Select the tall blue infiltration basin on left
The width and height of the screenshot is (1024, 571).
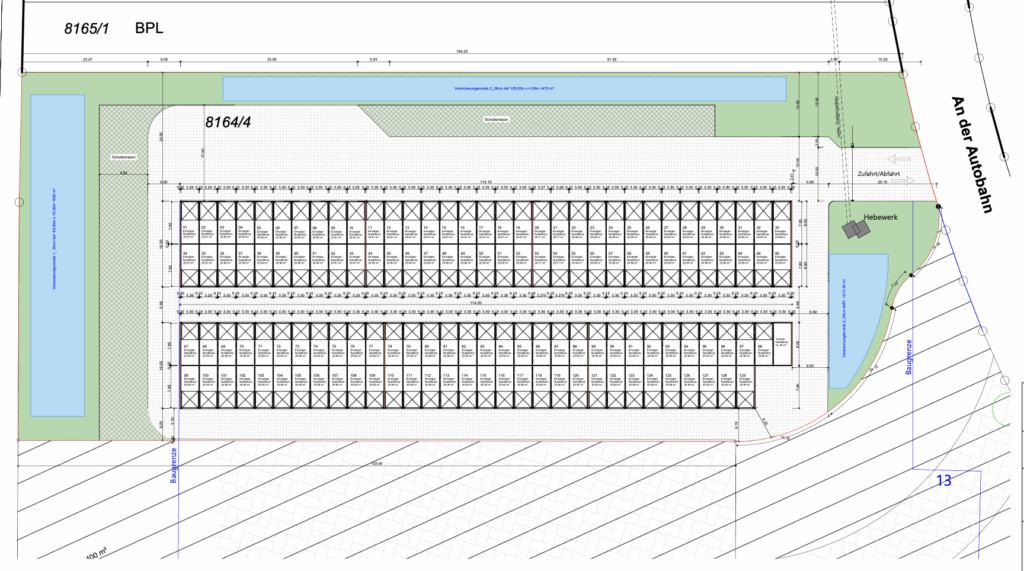coord(57,255)
